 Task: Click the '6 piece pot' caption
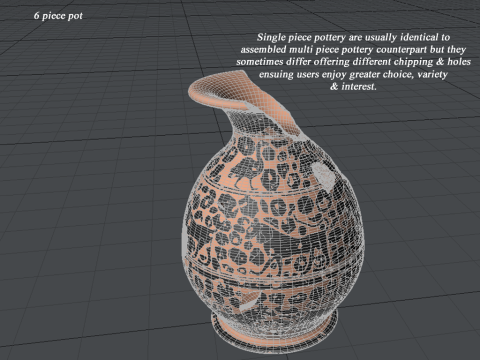[58, 16]
